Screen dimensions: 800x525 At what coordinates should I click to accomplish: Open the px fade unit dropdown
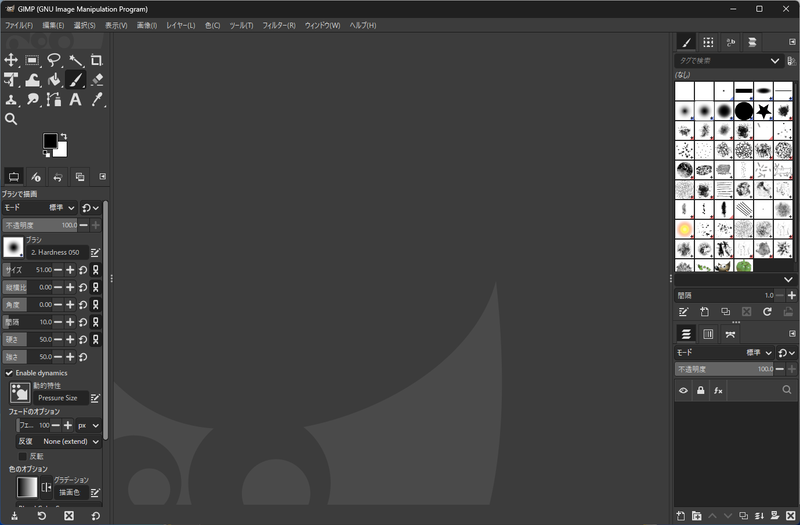point(88,426)
